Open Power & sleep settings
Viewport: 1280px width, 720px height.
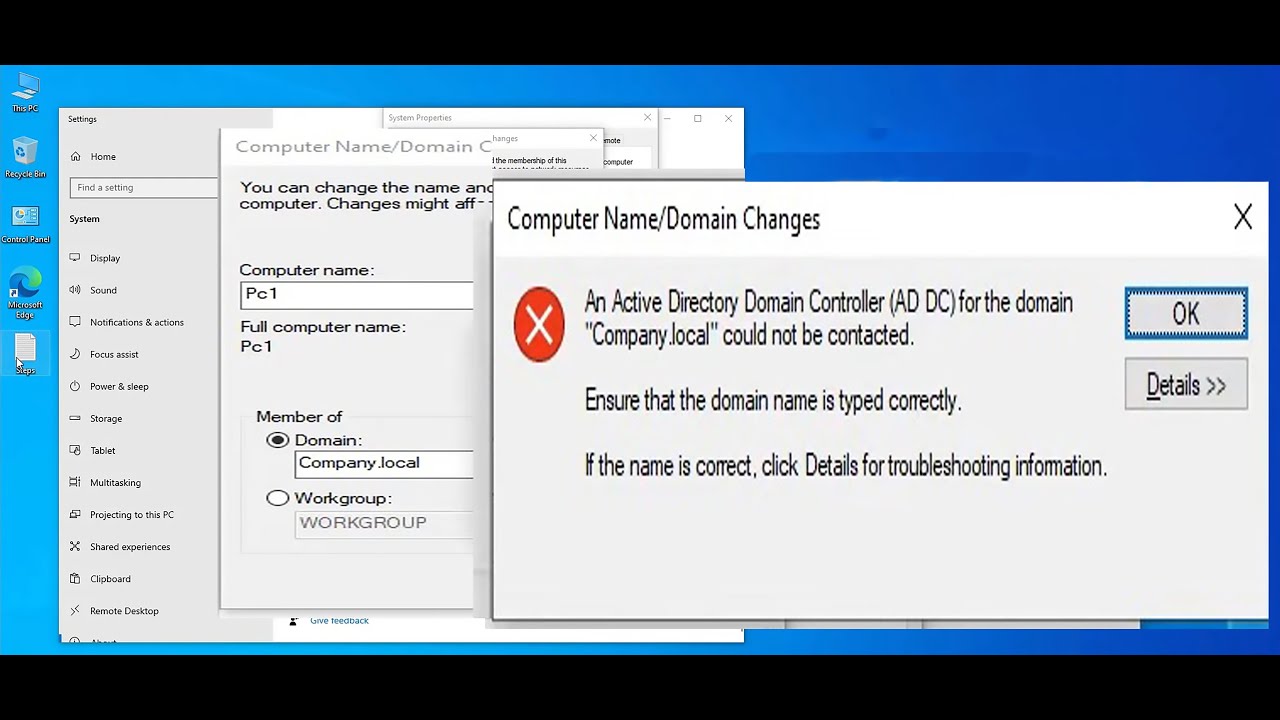[x=119, y=386]
